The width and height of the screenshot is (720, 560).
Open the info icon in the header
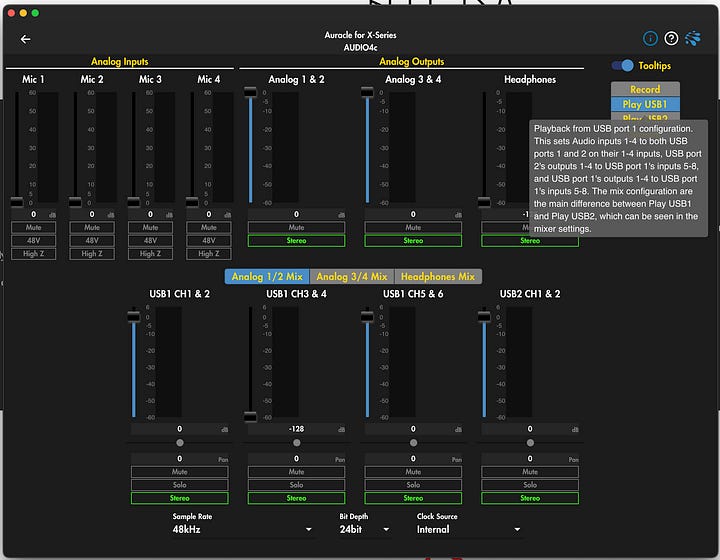(x=650, y=39)
